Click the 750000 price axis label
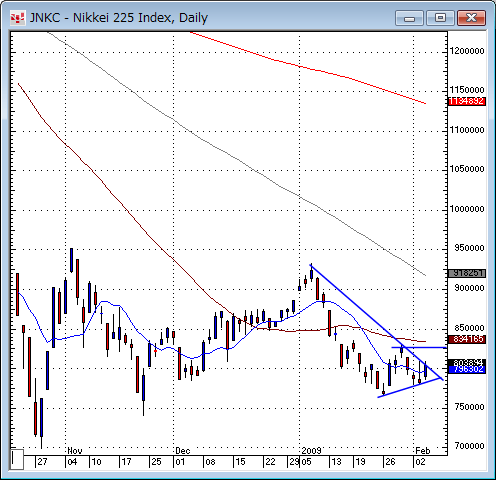Image resolution: width=496 pixels, height=480 pixels. pyautogui.click(x=469, y=407)
